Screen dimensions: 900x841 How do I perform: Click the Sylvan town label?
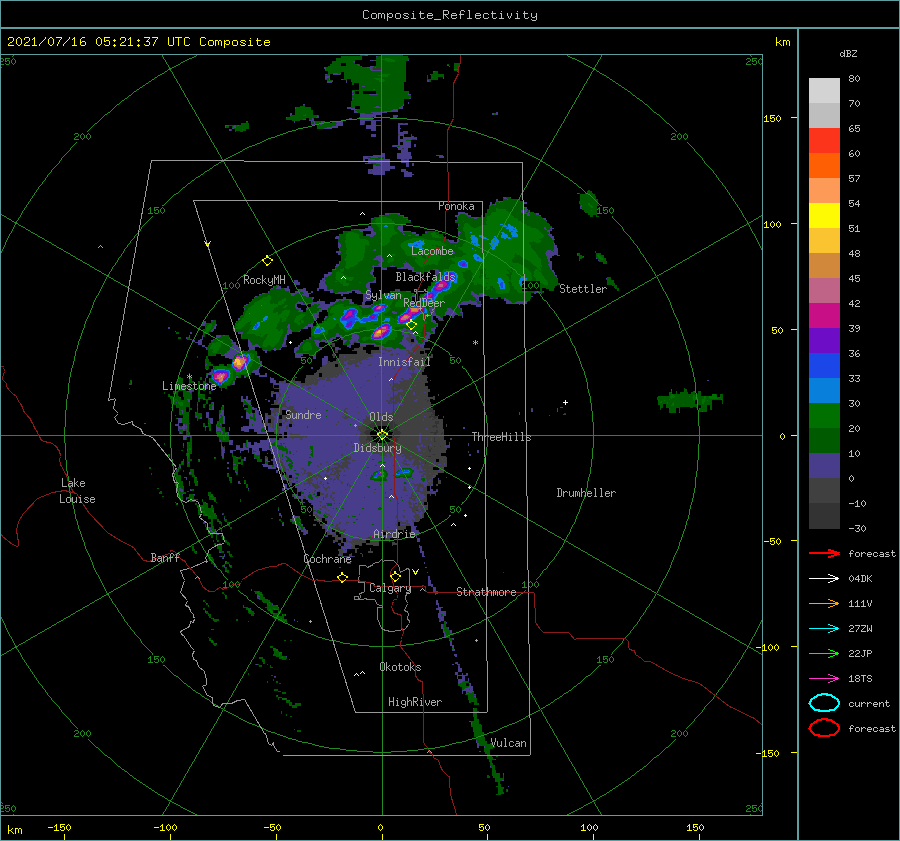coord(383,295)
